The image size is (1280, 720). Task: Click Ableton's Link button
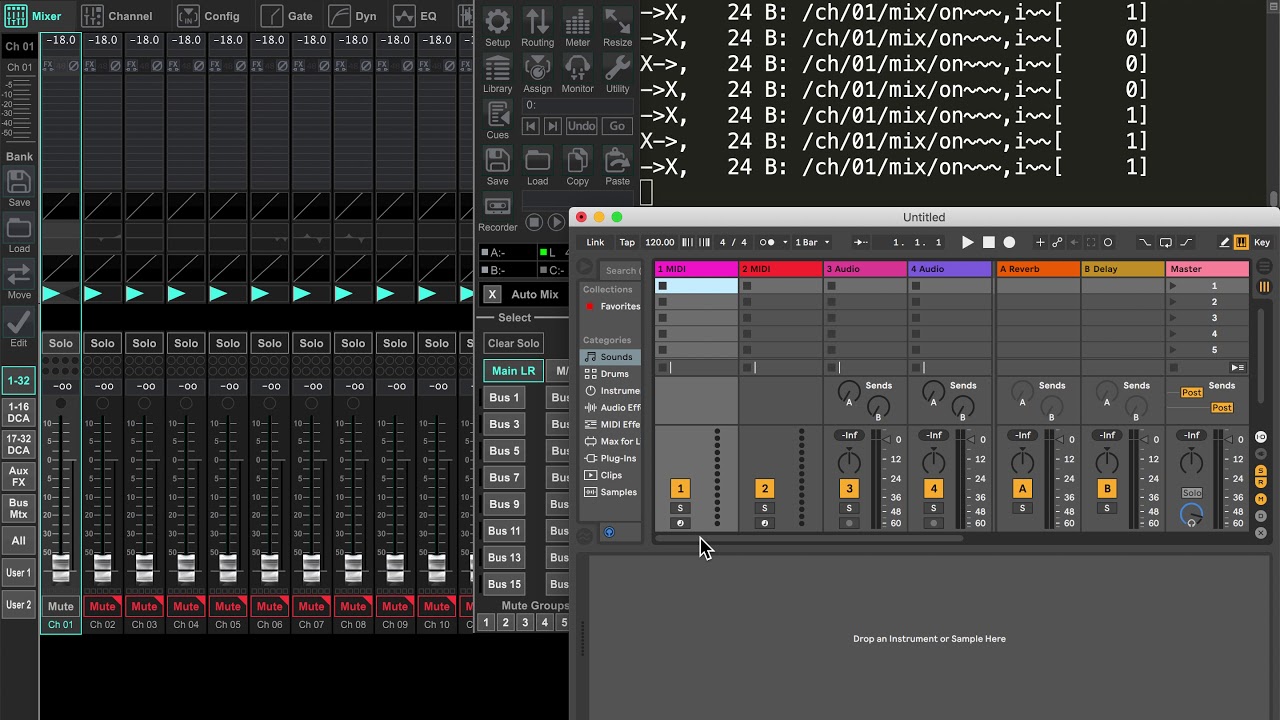pos(595,242)
